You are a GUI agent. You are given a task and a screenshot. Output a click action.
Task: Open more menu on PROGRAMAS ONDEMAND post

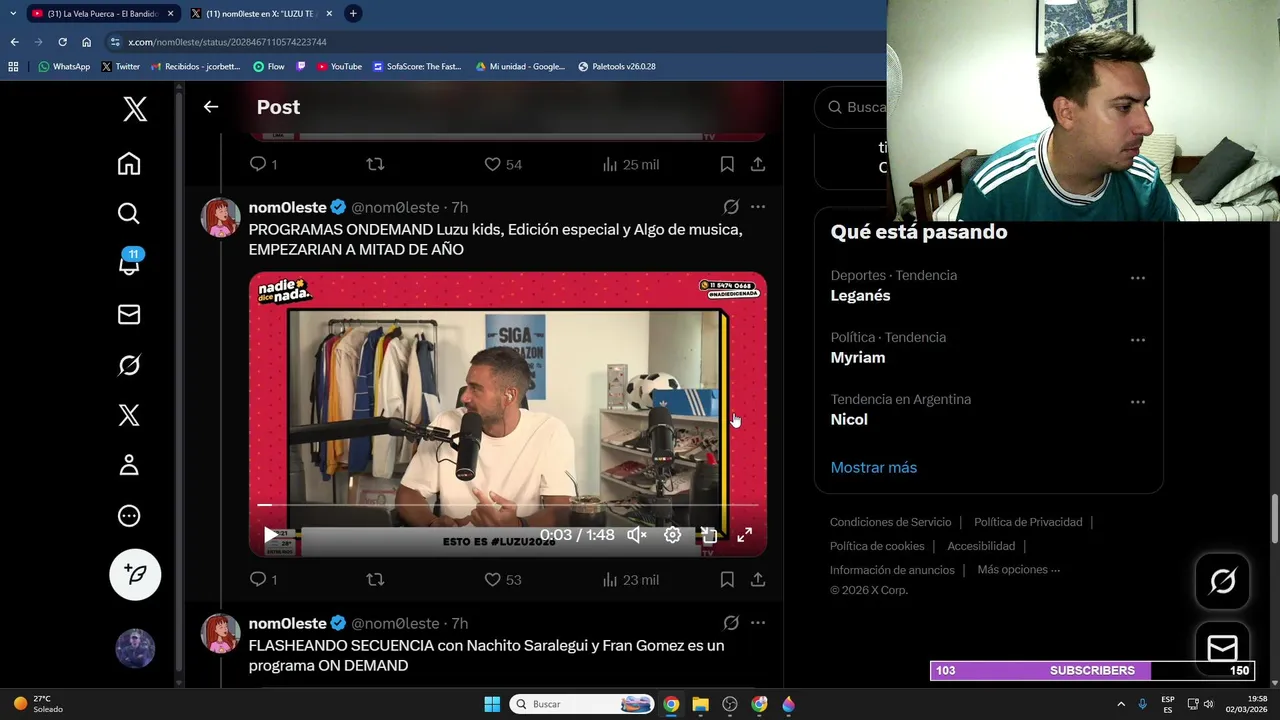tap(758, 207)
